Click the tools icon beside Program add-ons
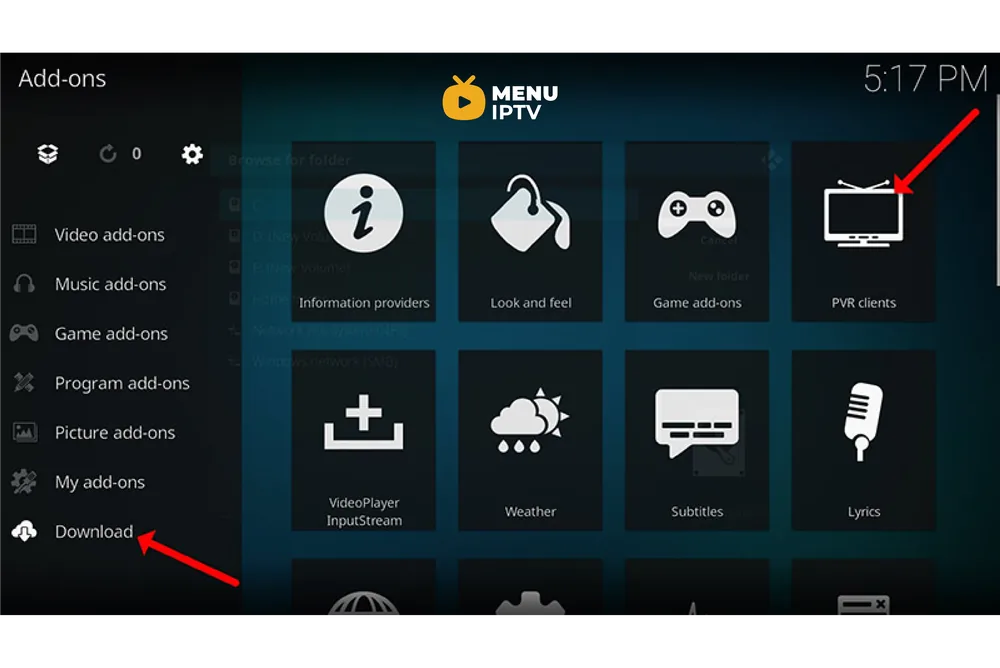The image size is (1000, 668). click(x=24, y=382)
